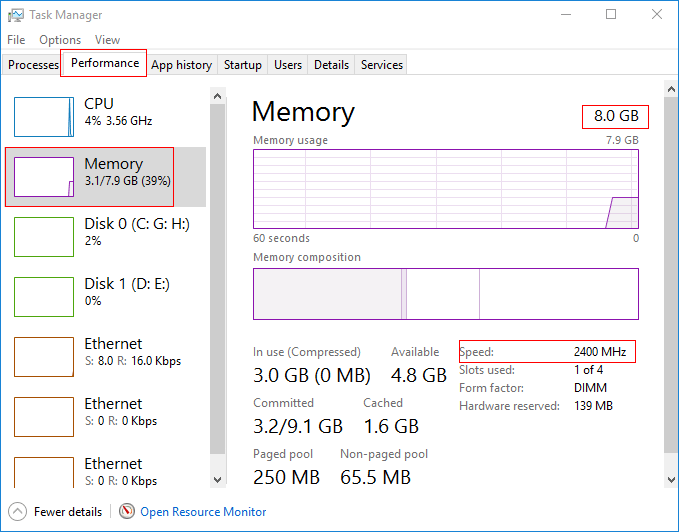Click the Fewer details chevron icon
The width and height of the screenshot is (679, 532).
click(x=17, y=511)
